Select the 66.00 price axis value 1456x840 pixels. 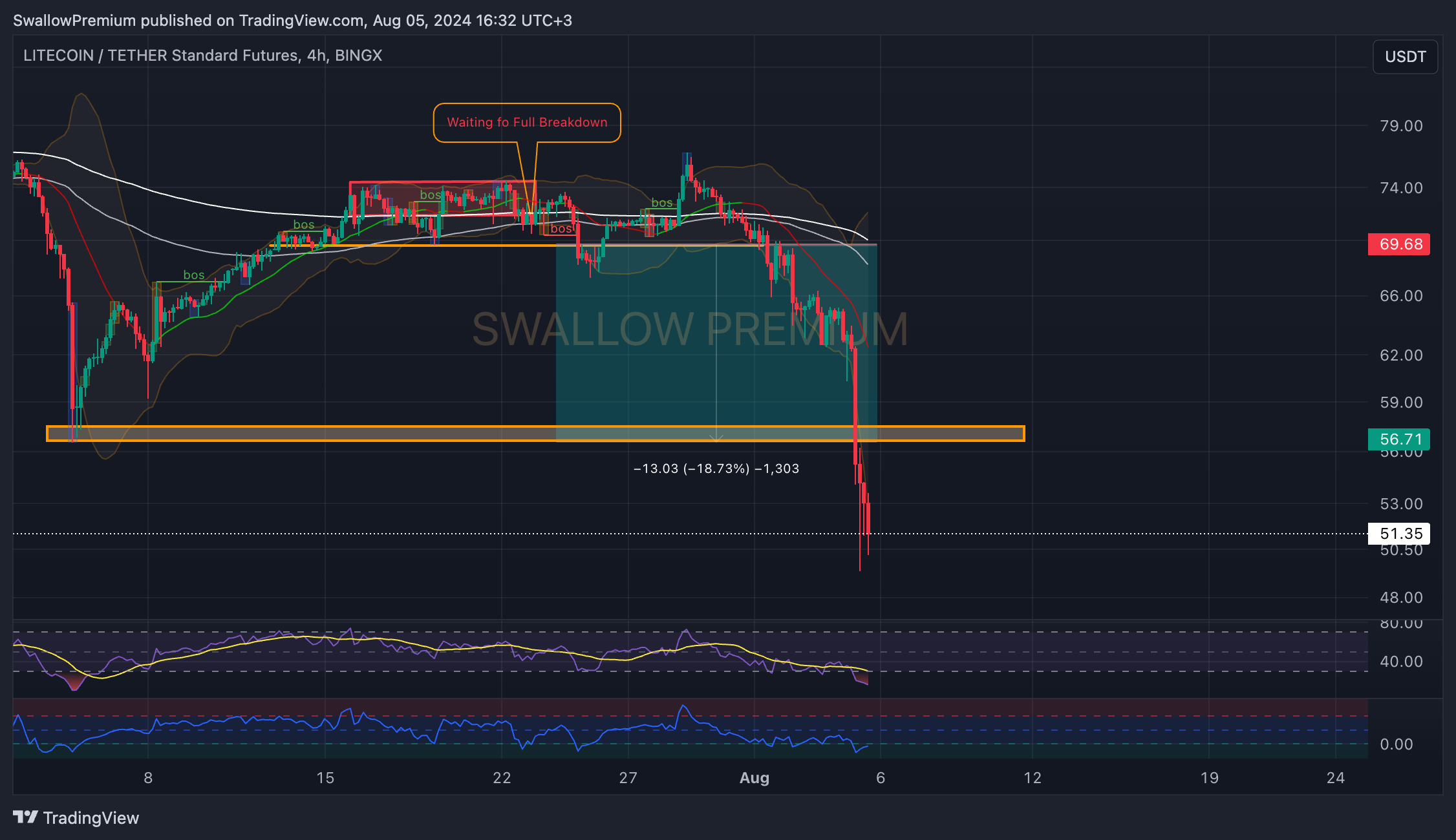tap(1401, 296)
